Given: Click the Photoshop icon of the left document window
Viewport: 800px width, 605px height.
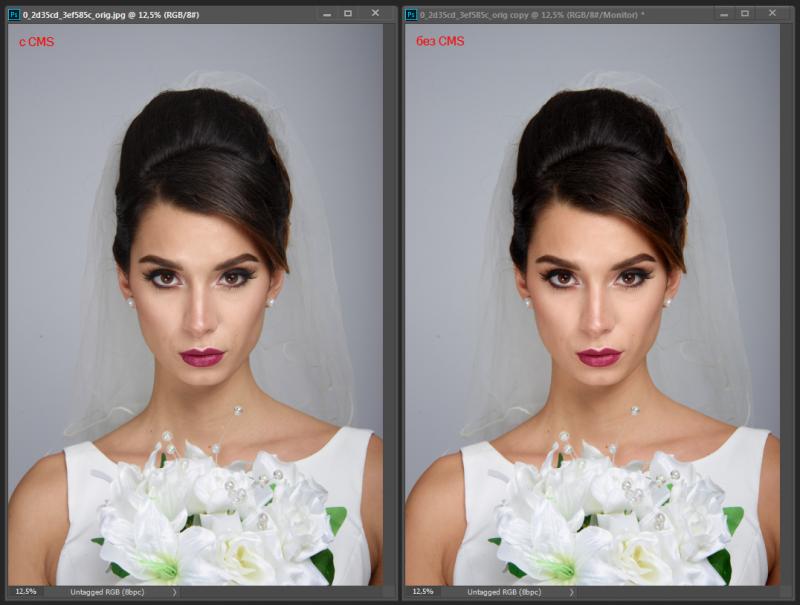Looking at the screenshot, I should (14, 14).
